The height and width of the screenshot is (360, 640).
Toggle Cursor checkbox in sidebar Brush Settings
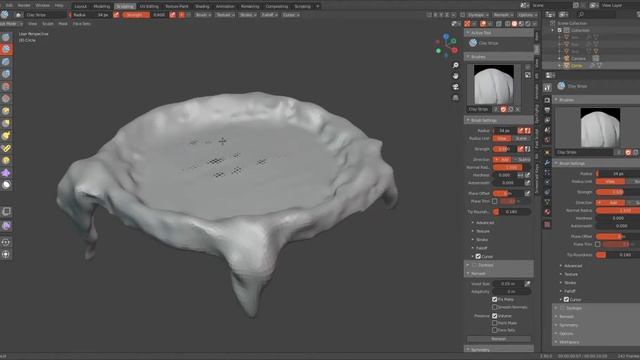(x=478, y=256)
